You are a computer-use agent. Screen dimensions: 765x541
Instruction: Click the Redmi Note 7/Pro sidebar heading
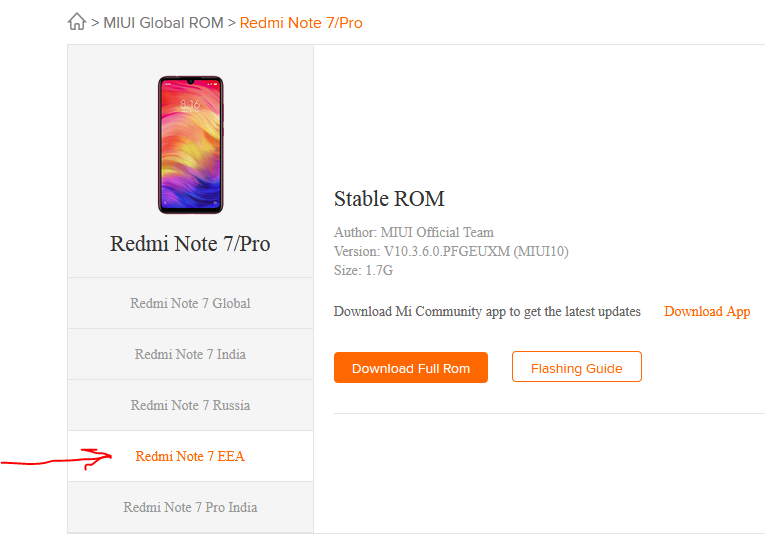(190, 243)
